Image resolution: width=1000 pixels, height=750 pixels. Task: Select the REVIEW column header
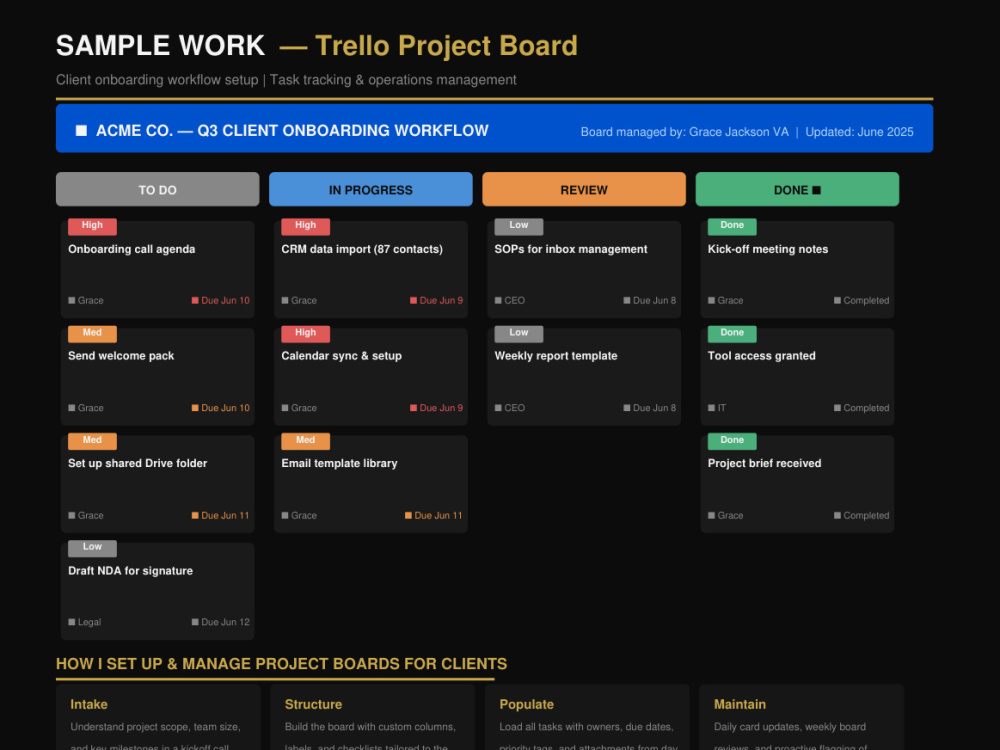(x=584, y=189)
